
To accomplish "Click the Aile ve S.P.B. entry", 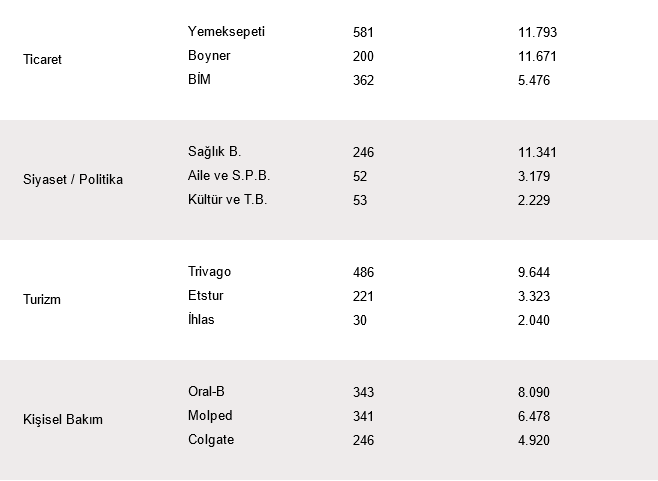I will pos(229,175).
